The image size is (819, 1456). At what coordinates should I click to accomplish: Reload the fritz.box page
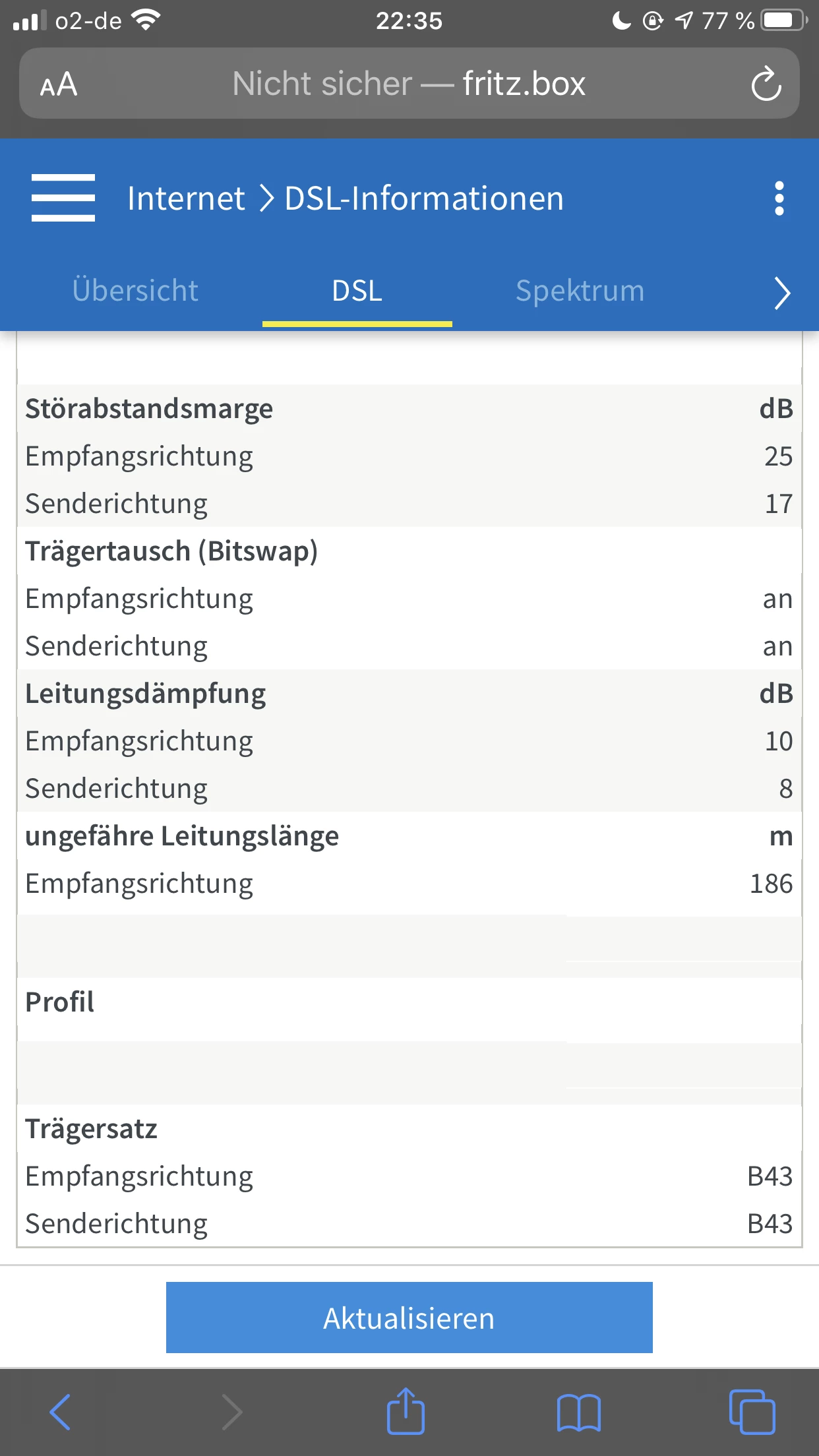766,84
